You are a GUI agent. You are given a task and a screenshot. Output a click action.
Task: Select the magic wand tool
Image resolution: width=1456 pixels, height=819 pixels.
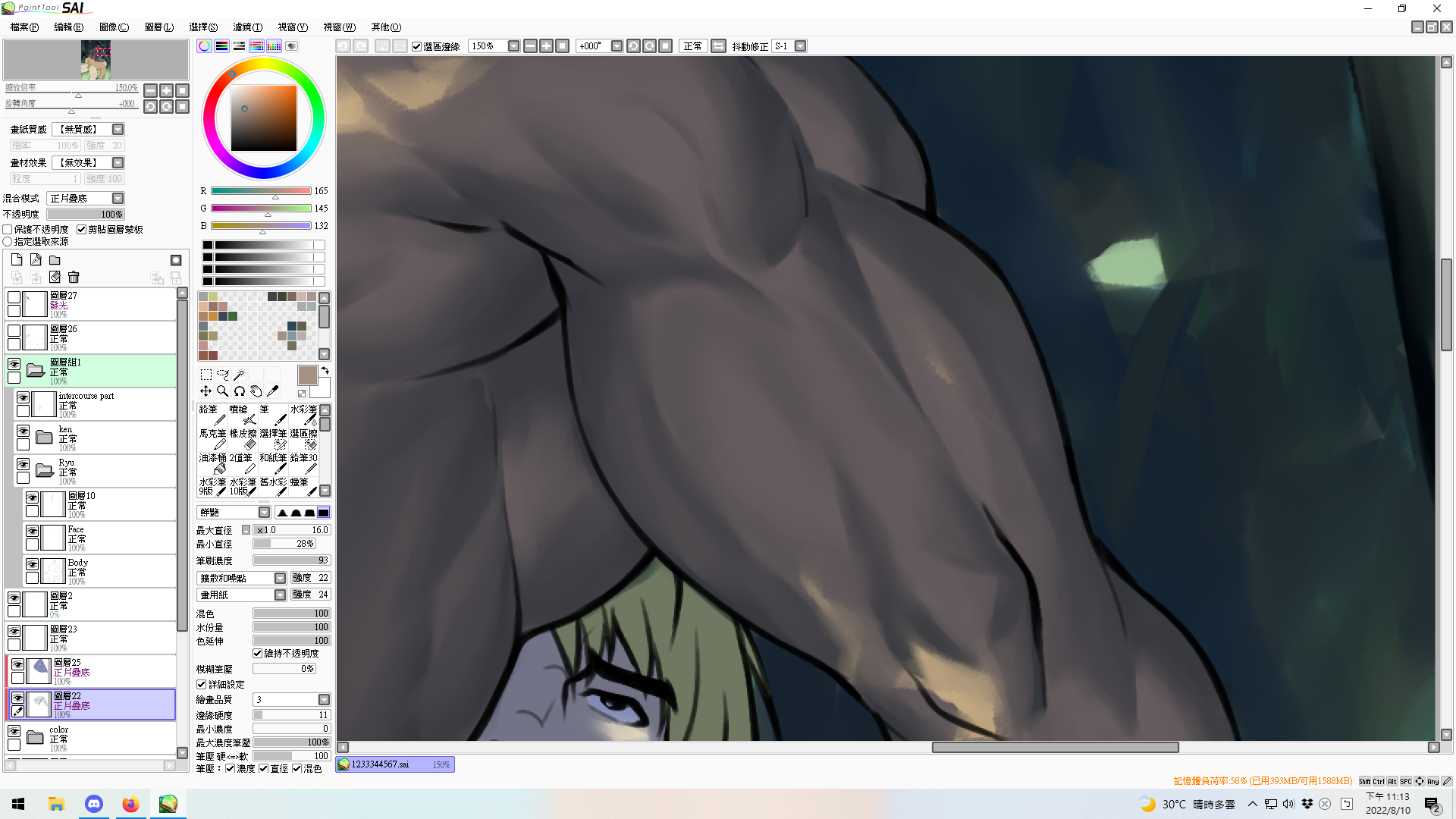click(239, 375)
